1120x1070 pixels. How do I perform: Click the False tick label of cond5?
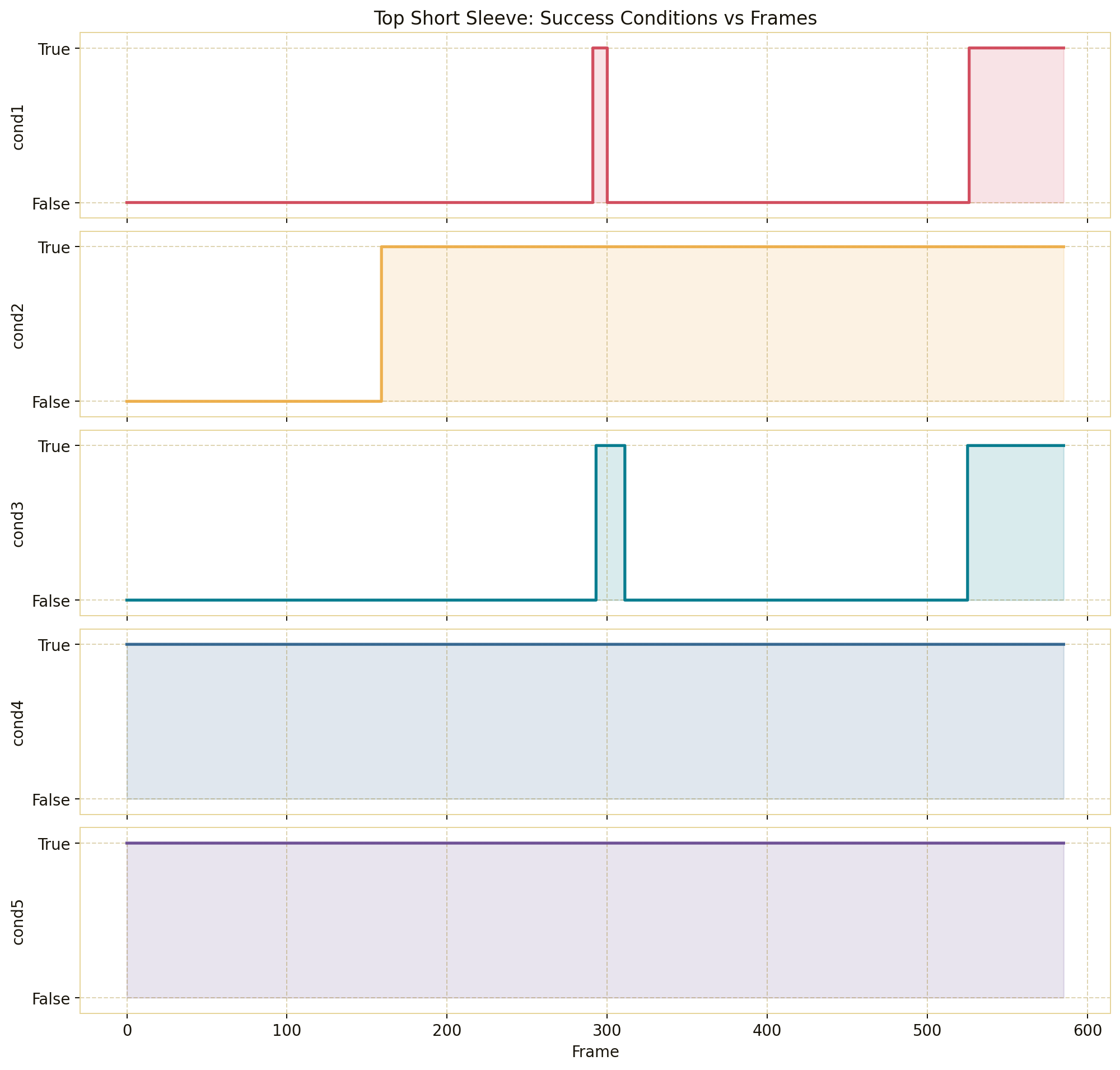pos(52,999)
